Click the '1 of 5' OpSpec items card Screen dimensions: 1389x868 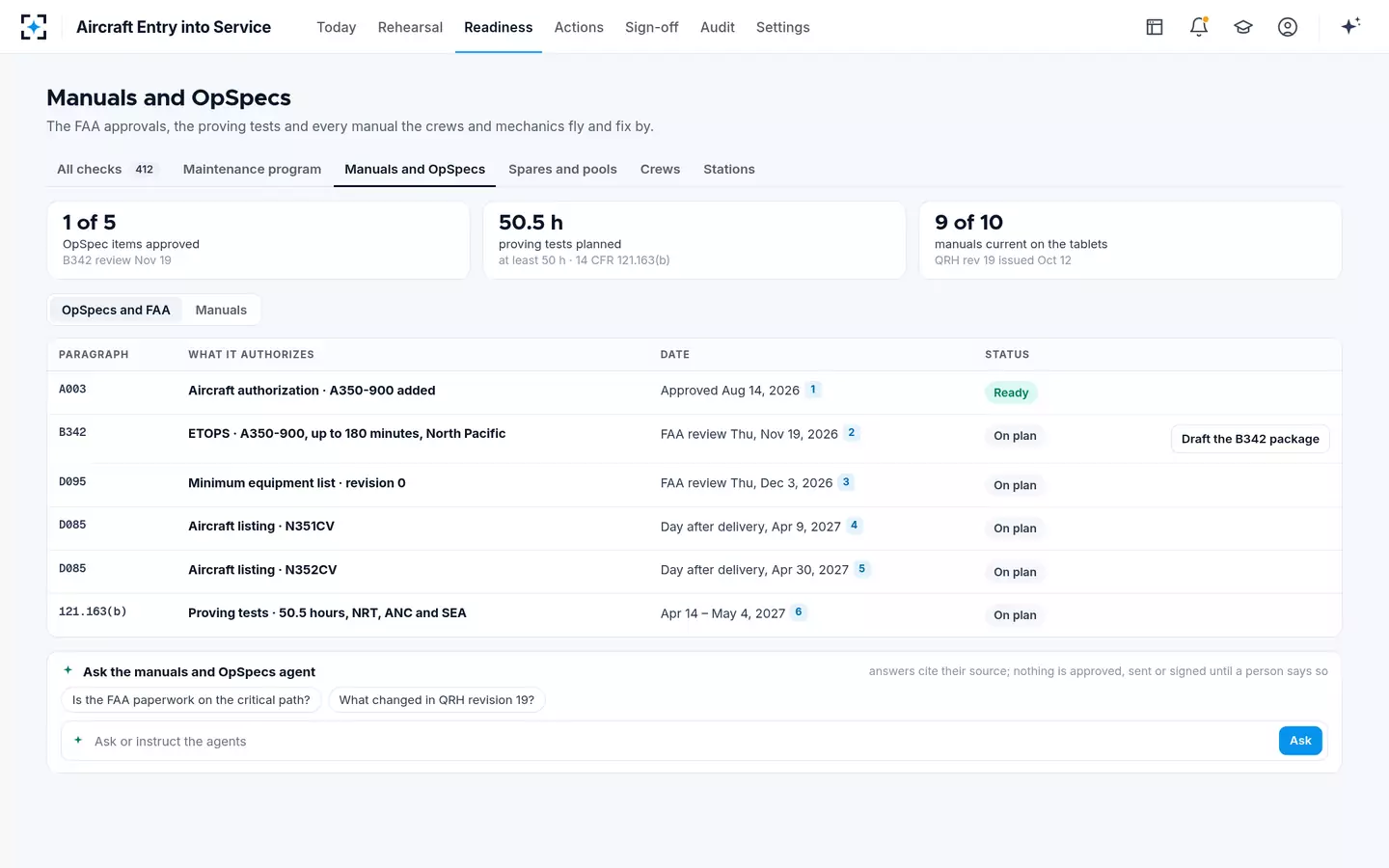[x=259, y=240]
